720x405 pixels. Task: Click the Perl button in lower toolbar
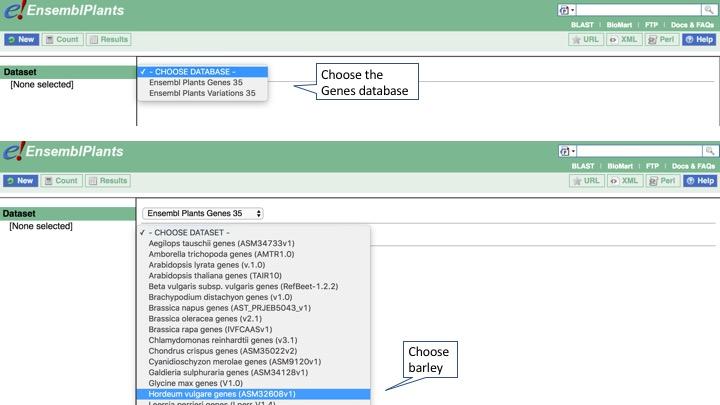click(x=663, y=180)
